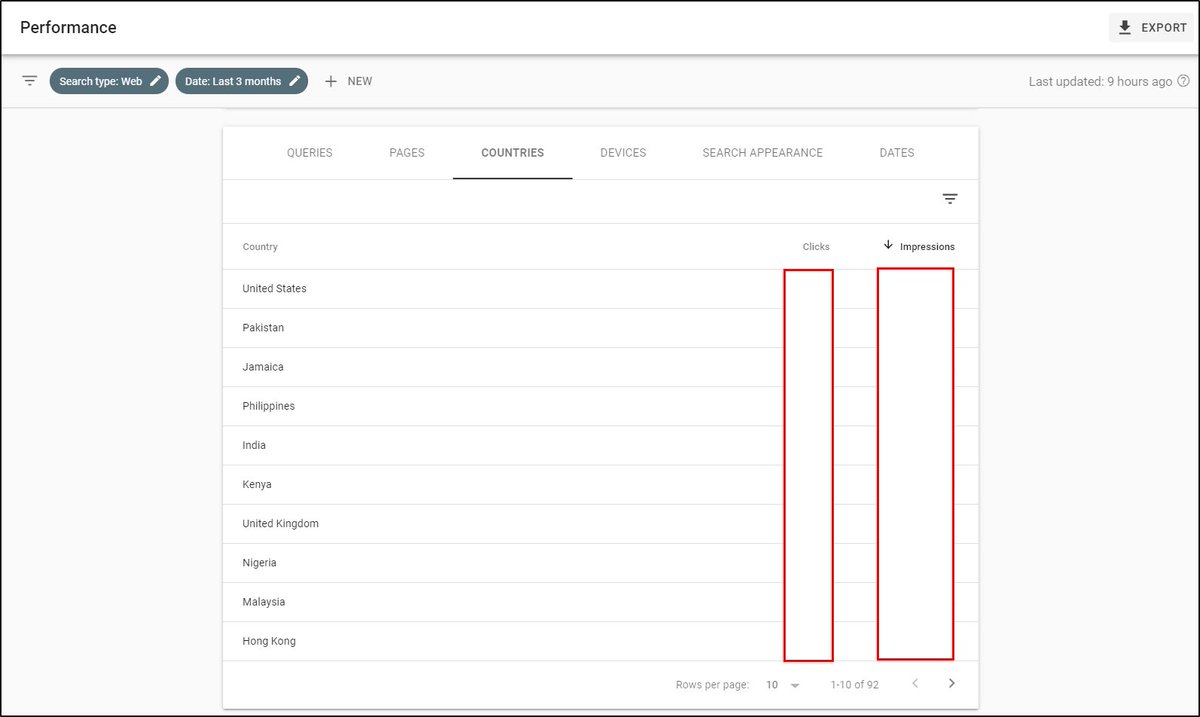The width and height of the screenshot is (1200, 717).
Task: Select the Philippines row
Action: click(600, 406)
